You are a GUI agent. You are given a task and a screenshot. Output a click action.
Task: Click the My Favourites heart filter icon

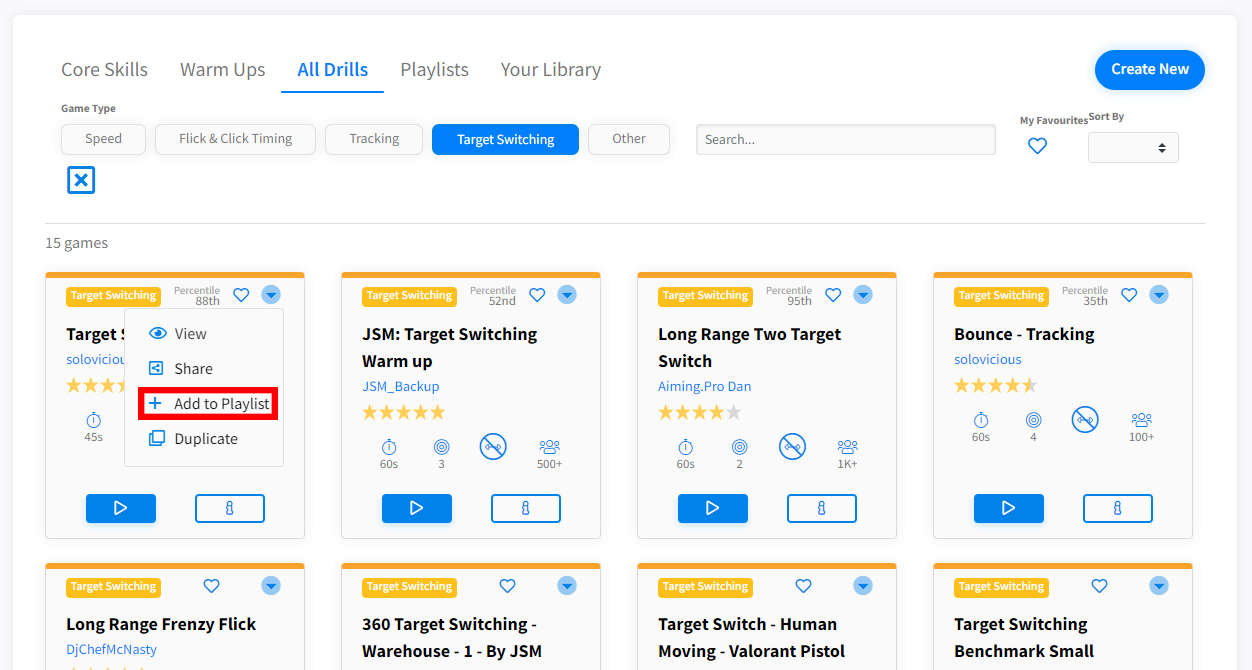pos(1037,146)
